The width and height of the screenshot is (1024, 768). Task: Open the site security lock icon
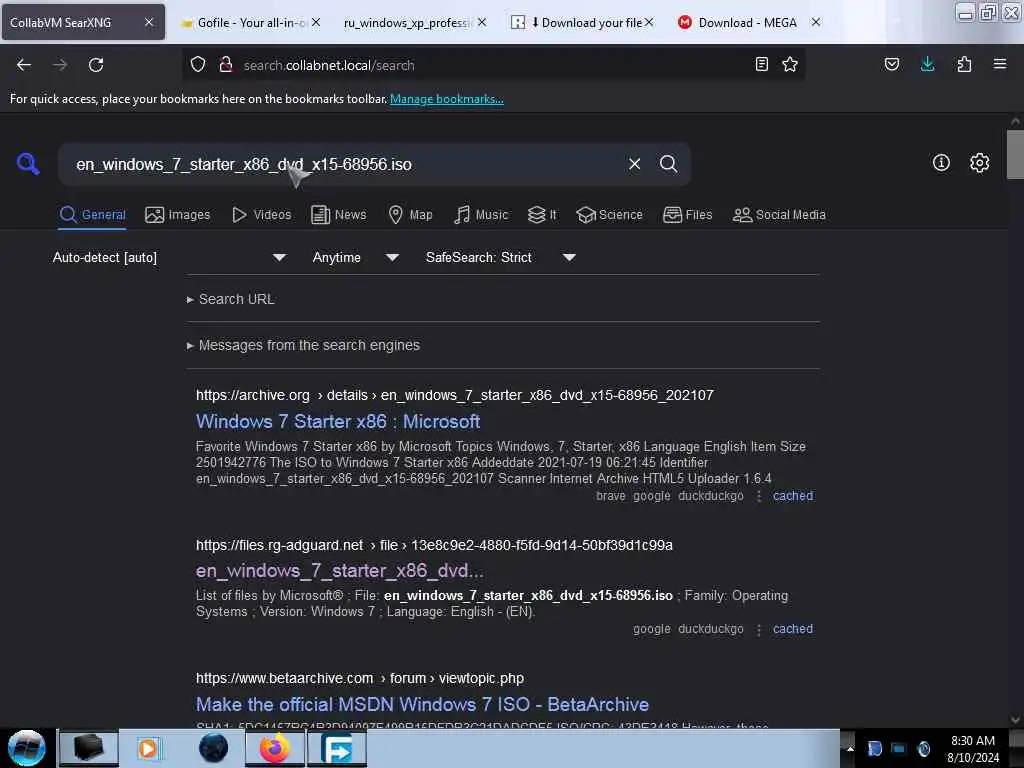click(x=226, y=65)
